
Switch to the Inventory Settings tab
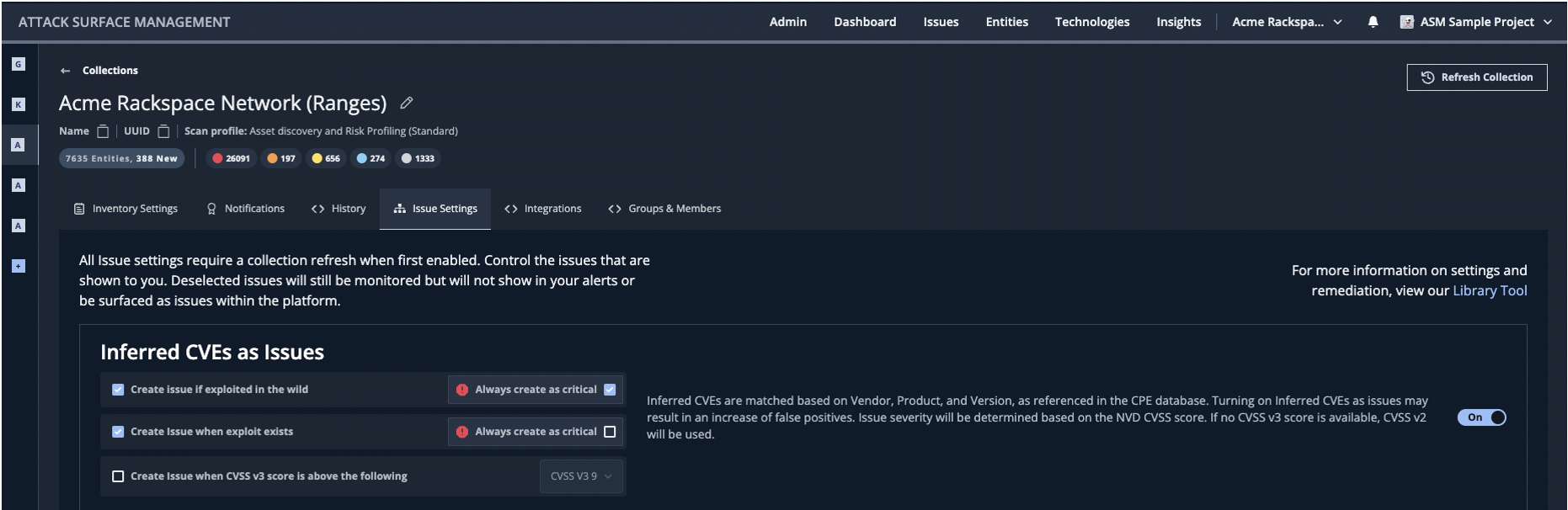pos(125,209)
